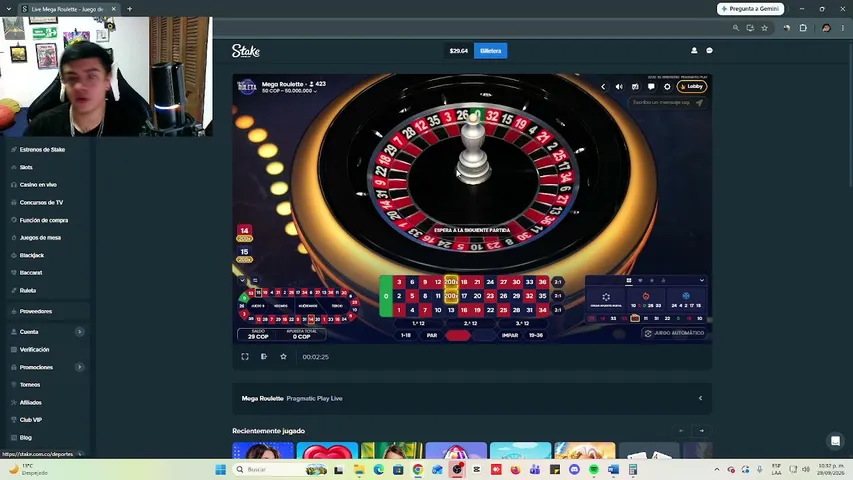This screenshot has height=480, width=853.
Task: Open the Stake chat icon in the header
Action: [709, 50]
